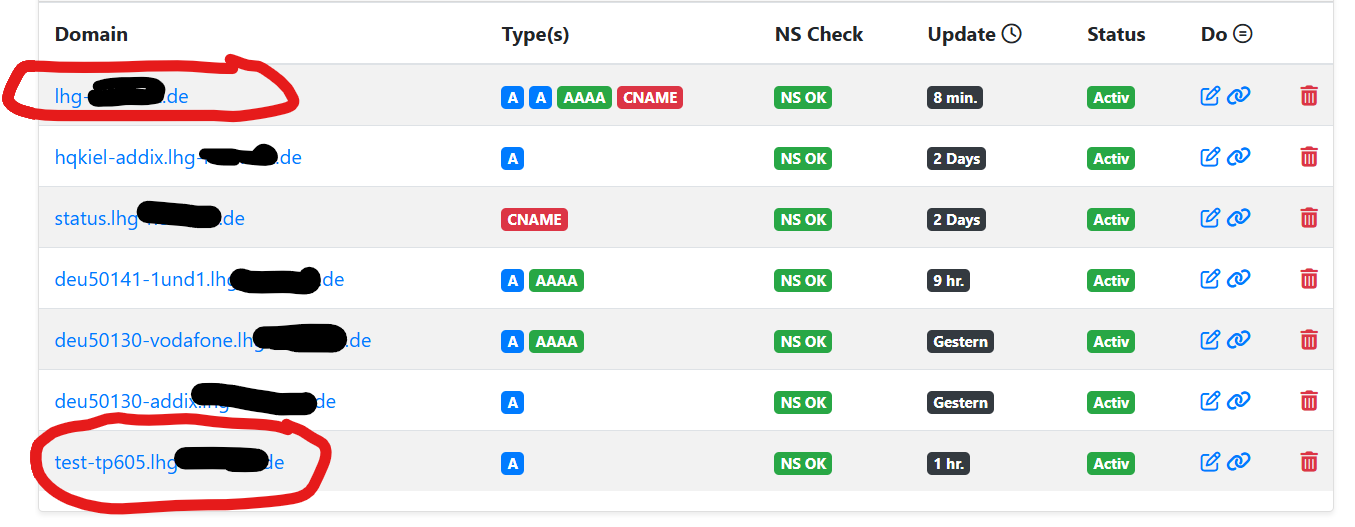Viewport: 1355px width, 527px height.
Task: Click the AAAA badge in deu50130-vodafone row
Action: (556, 342)
